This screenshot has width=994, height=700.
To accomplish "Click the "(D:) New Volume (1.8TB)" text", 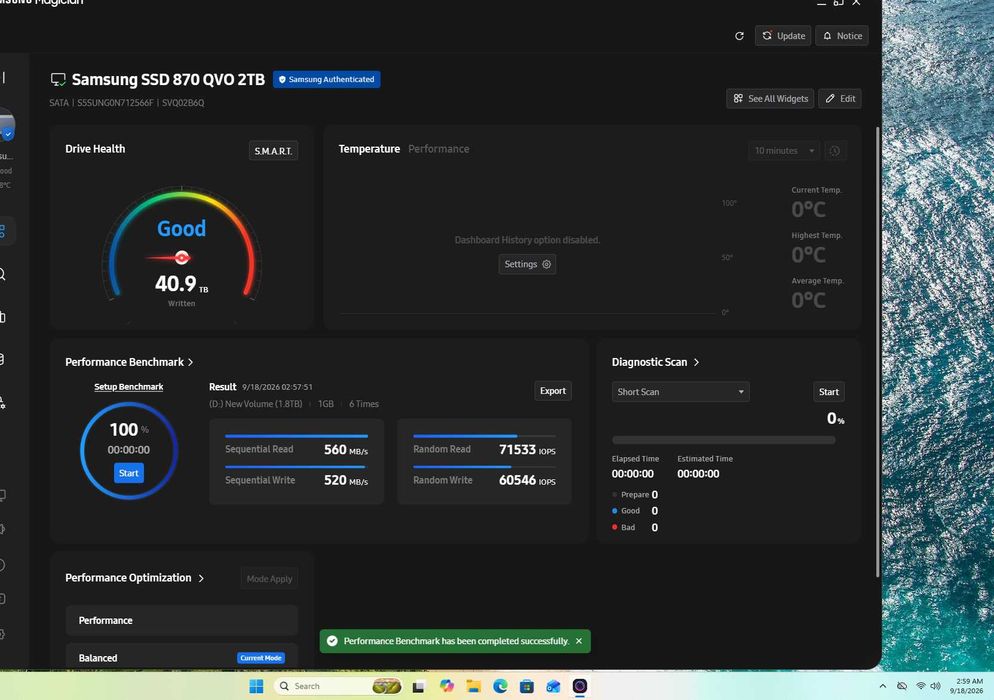I will coord(255,404).
